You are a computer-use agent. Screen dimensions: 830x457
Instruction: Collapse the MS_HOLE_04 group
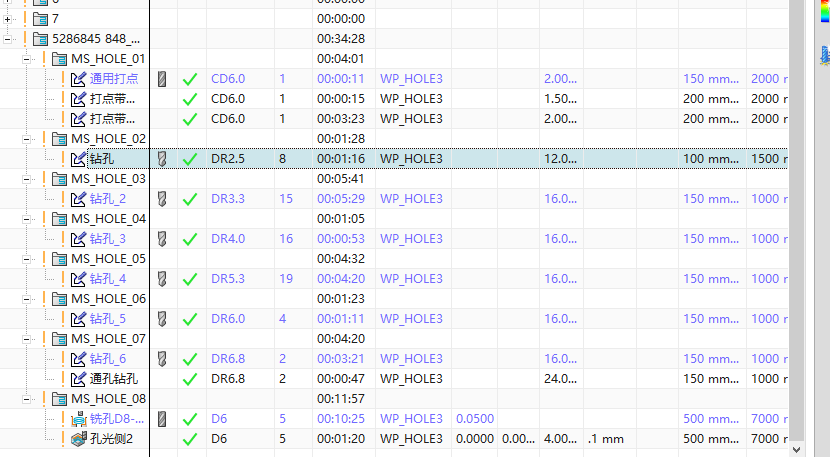(26, 219)
